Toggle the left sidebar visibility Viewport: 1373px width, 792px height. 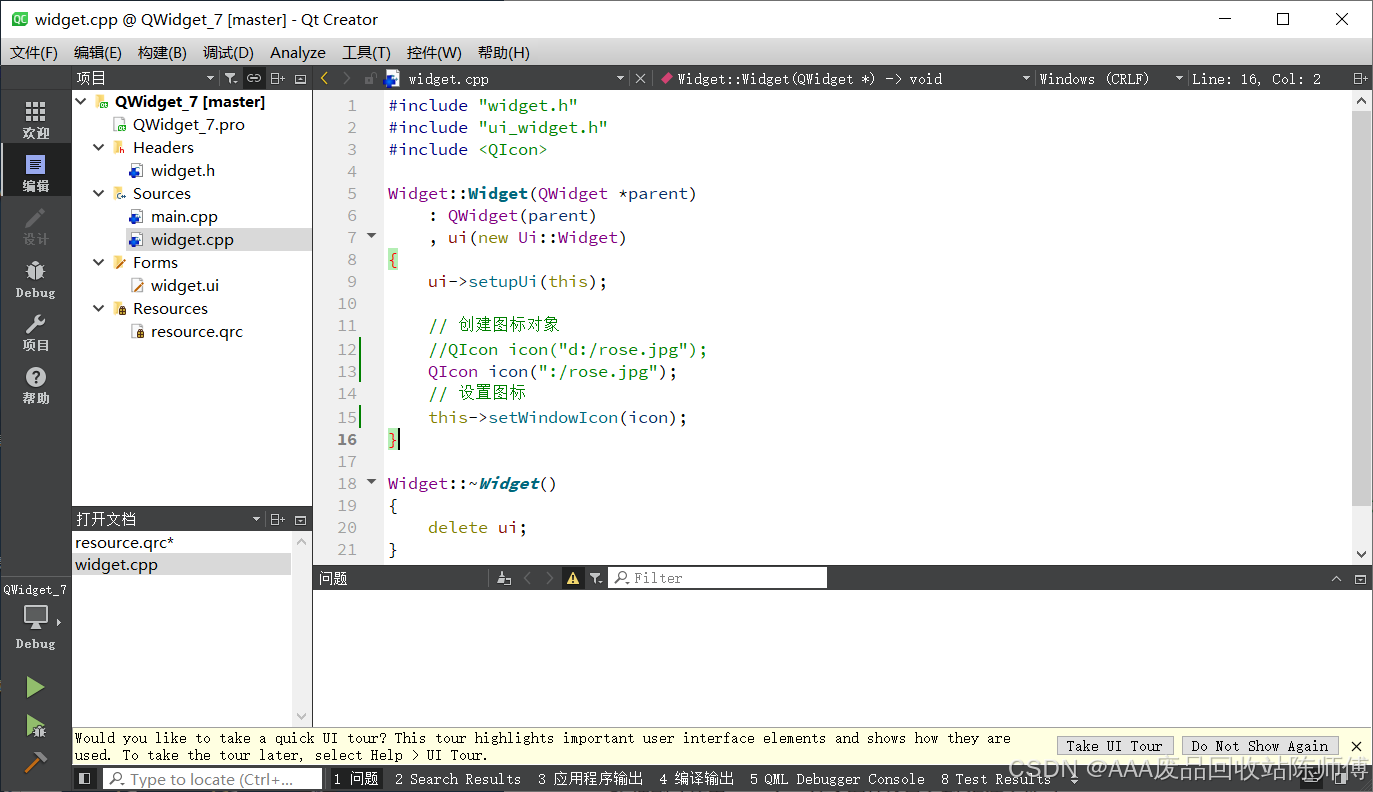pyautogui.click(x=85, y=779)
